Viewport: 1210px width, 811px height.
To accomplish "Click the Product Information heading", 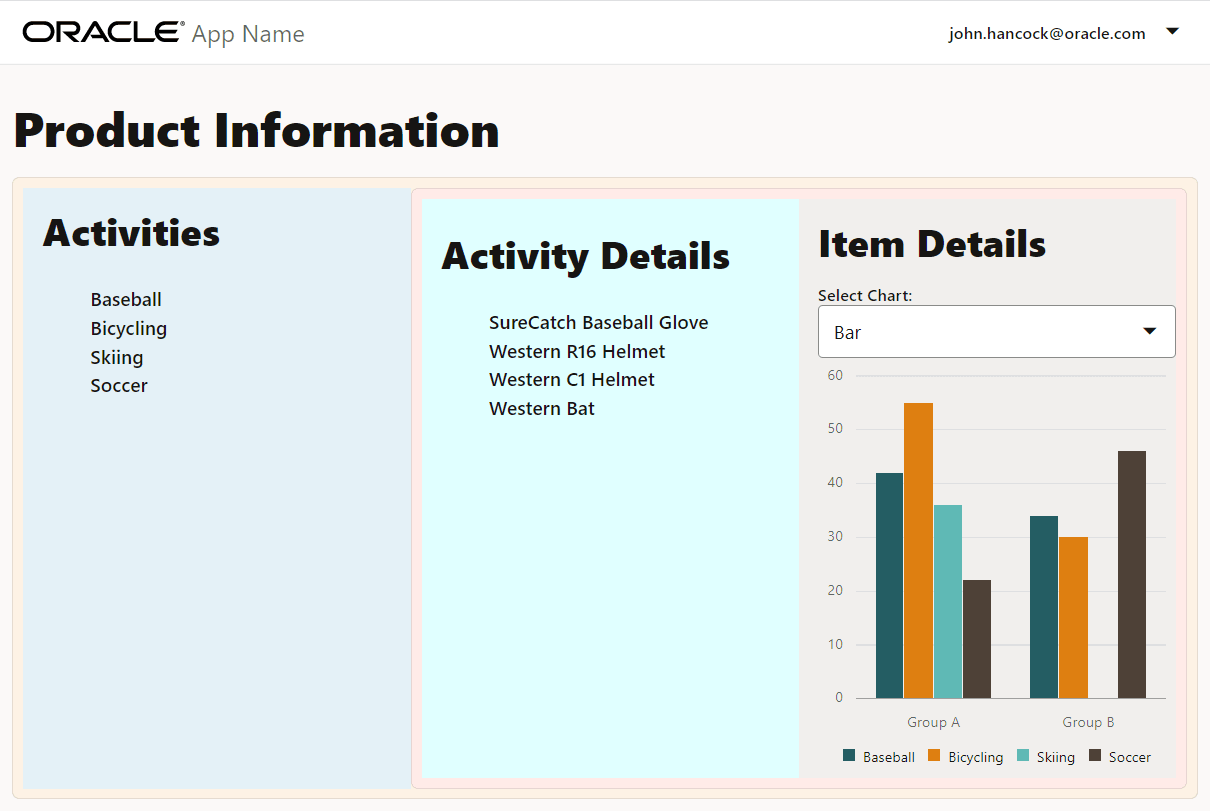I will pos(257,131).
